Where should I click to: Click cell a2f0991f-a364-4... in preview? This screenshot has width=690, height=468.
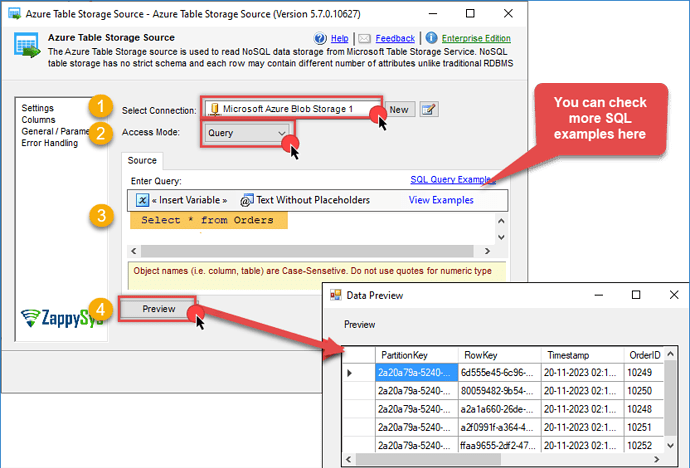coord(499,427)
